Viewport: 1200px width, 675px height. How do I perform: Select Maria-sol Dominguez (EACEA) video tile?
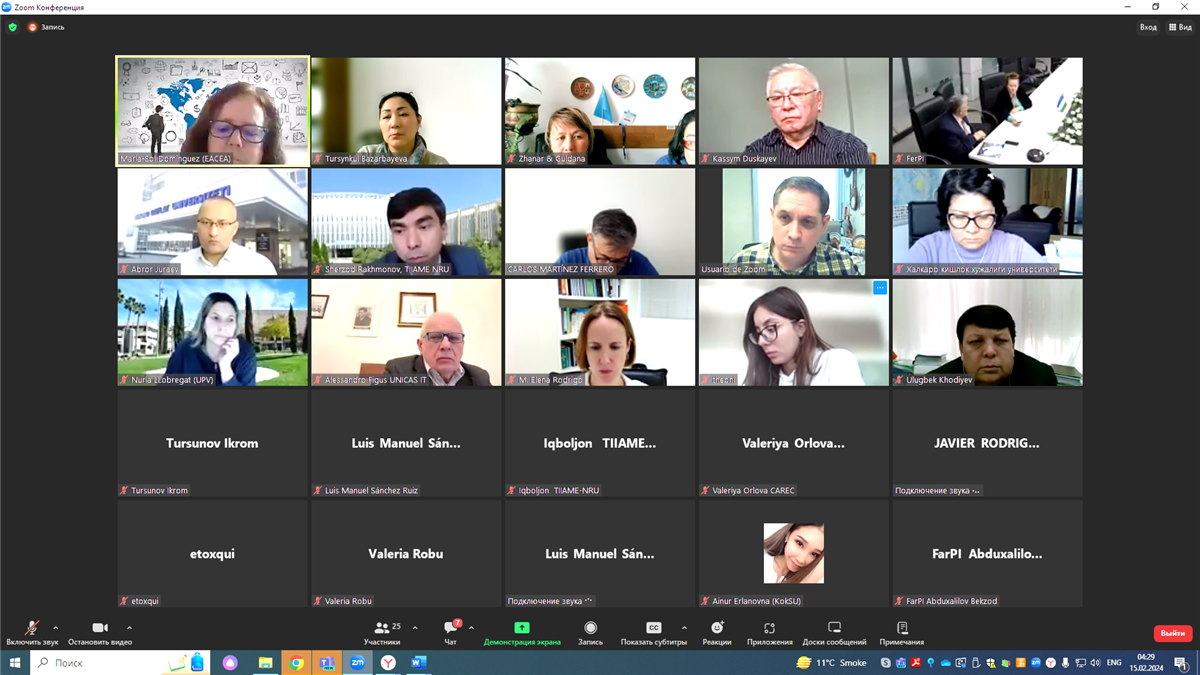point(213,111)
